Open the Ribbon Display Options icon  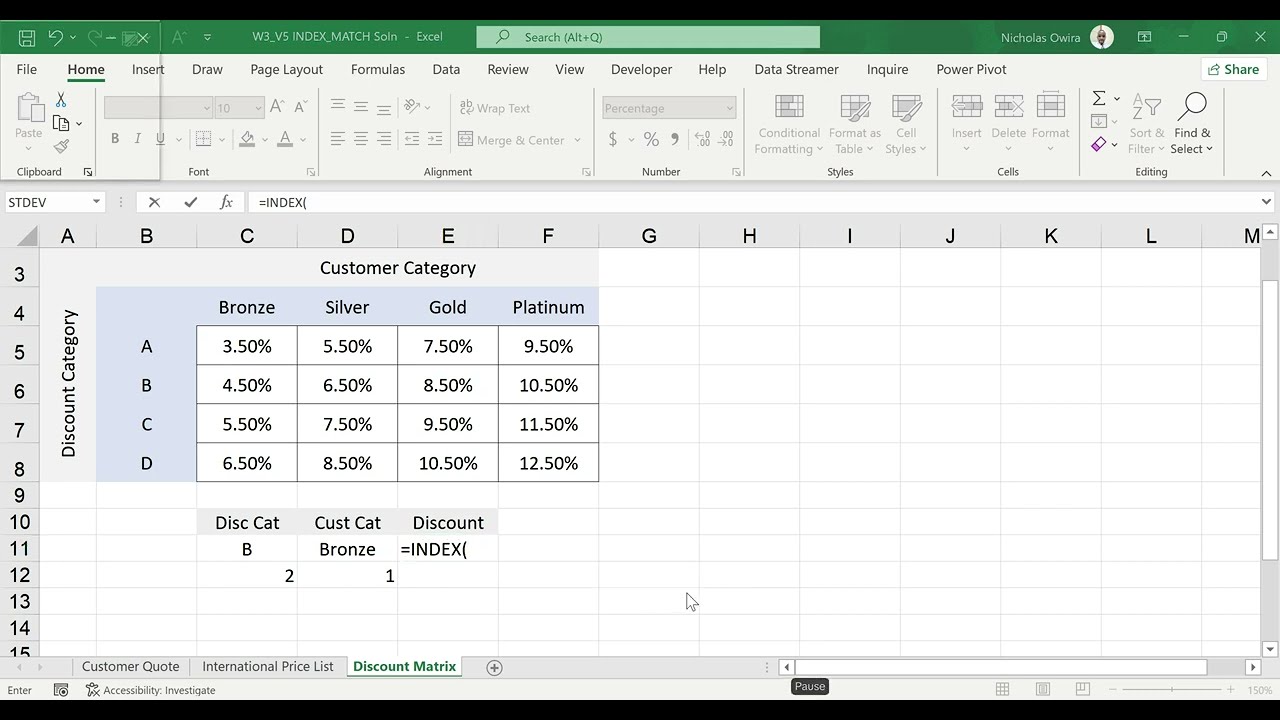[x=1144, y=37]
